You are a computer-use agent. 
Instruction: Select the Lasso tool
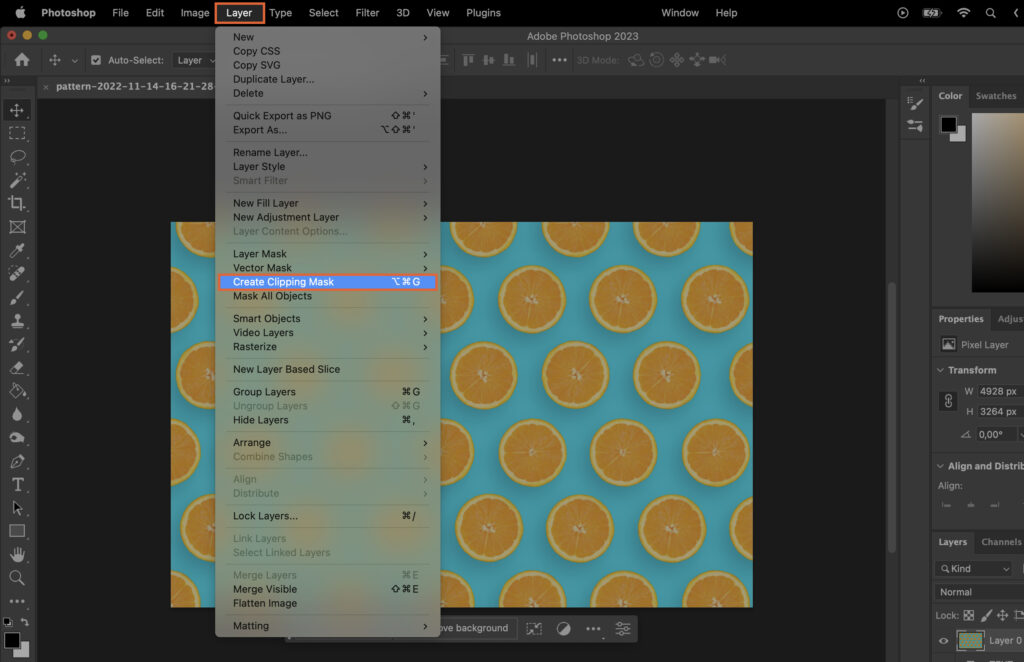pos(17,157)
